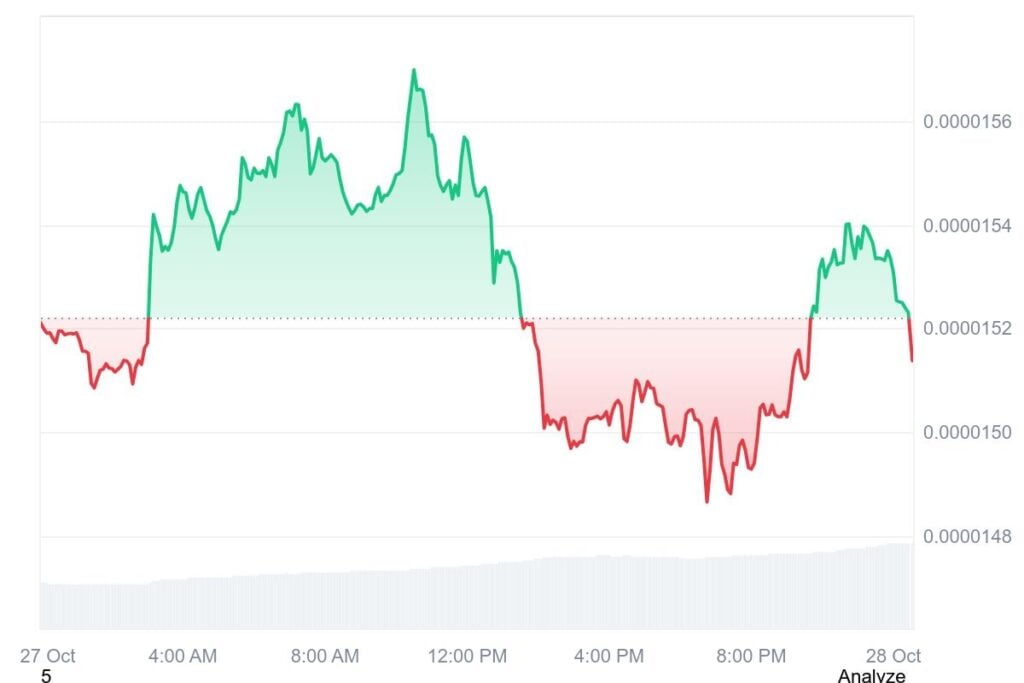Click the 0.0000148 price axis label

click(967, 537)
